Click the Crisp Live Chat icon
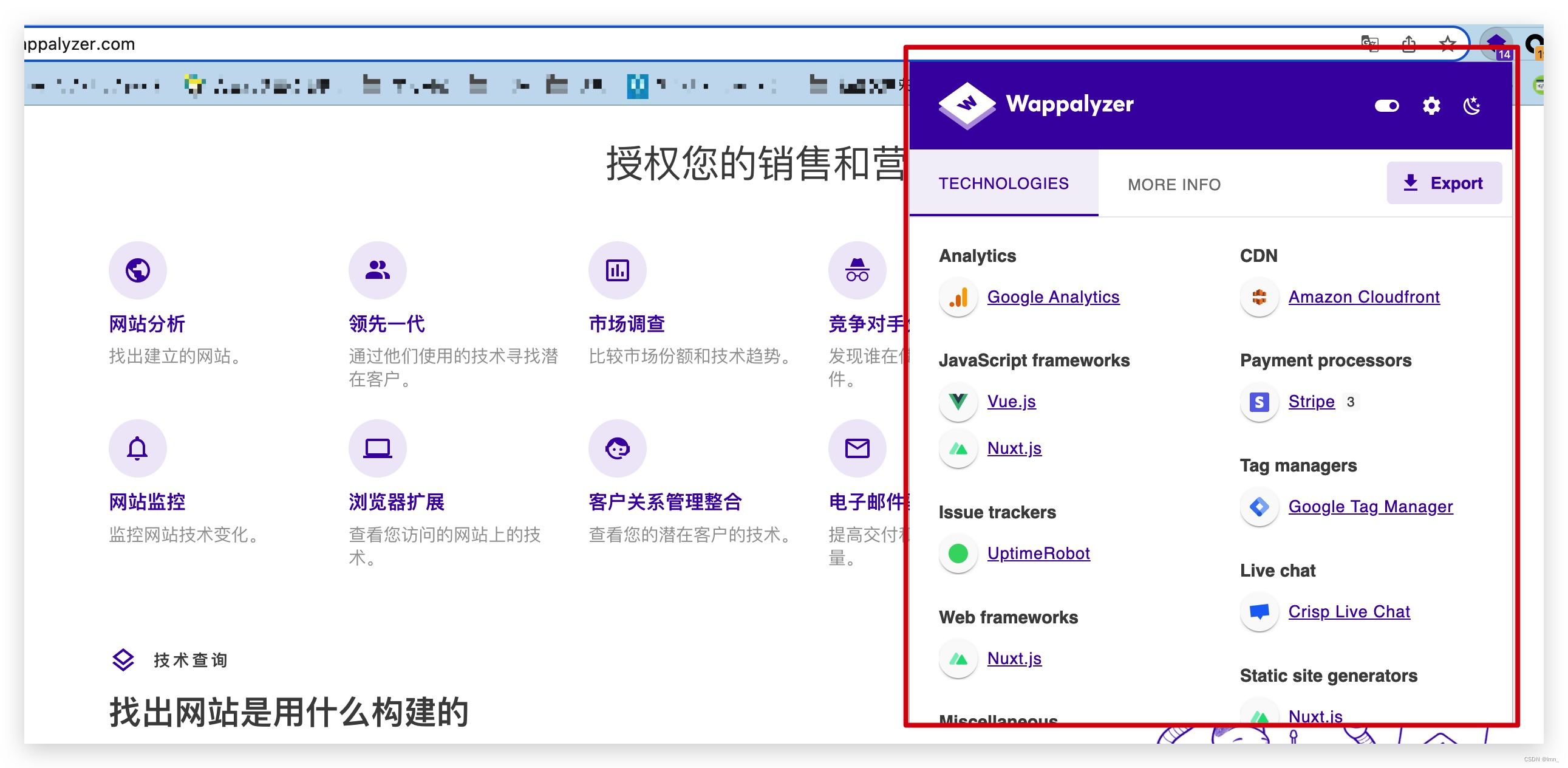This screenshot has width=1568, height=768. 1257,612
